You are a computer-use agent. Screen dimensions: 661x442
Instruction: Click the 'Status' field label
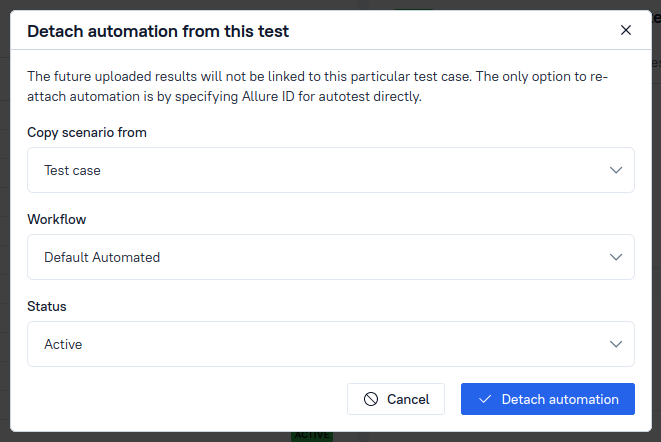coord(47,306)
